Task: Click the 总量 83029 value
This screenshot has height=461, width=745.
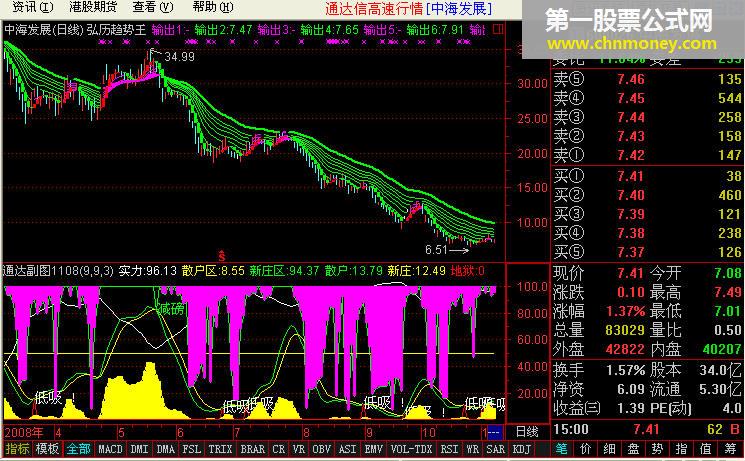Action: click(x=625, y=330)
